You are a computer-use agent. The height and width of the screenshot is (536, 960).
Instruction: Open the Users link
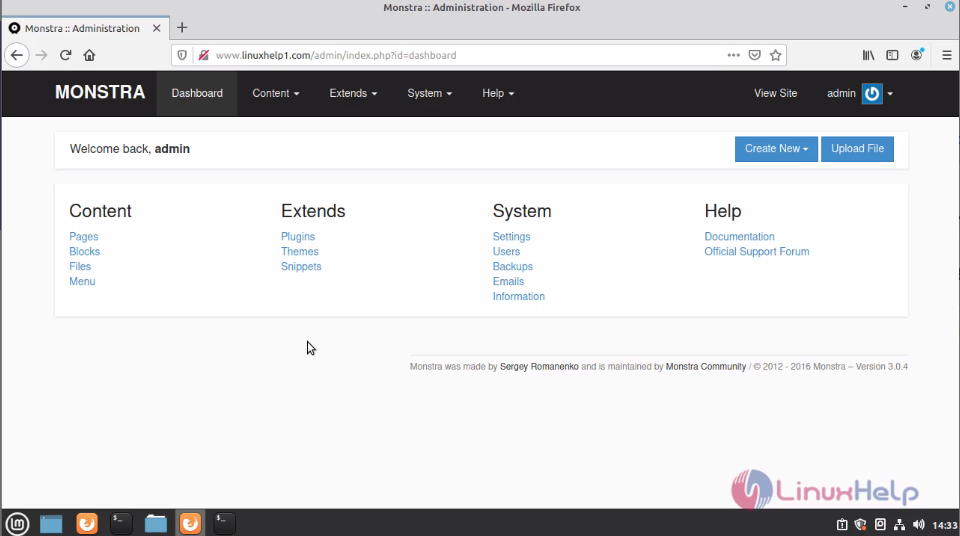tap(506, 251)
